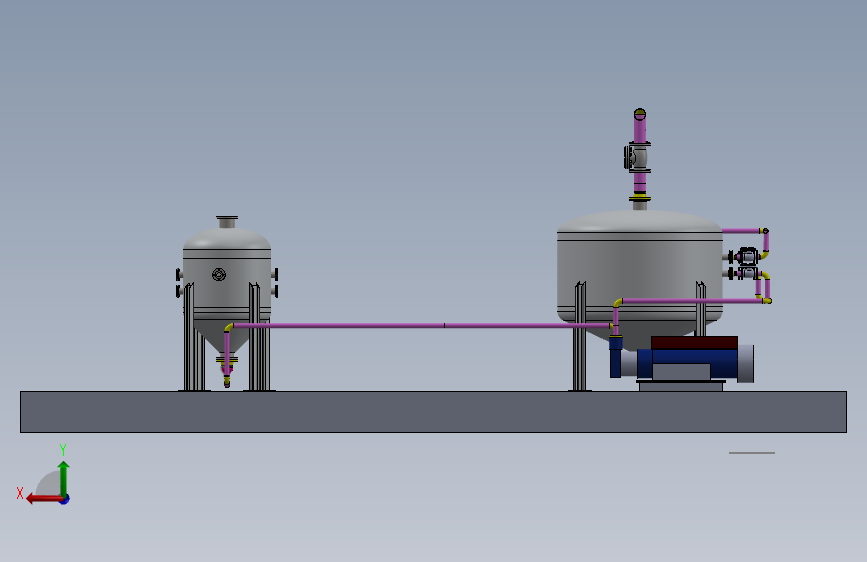The height and width of the screenshot is (562, 867).
Task: Select the valve on the vertical top pipe
Action: click(637, 157)
